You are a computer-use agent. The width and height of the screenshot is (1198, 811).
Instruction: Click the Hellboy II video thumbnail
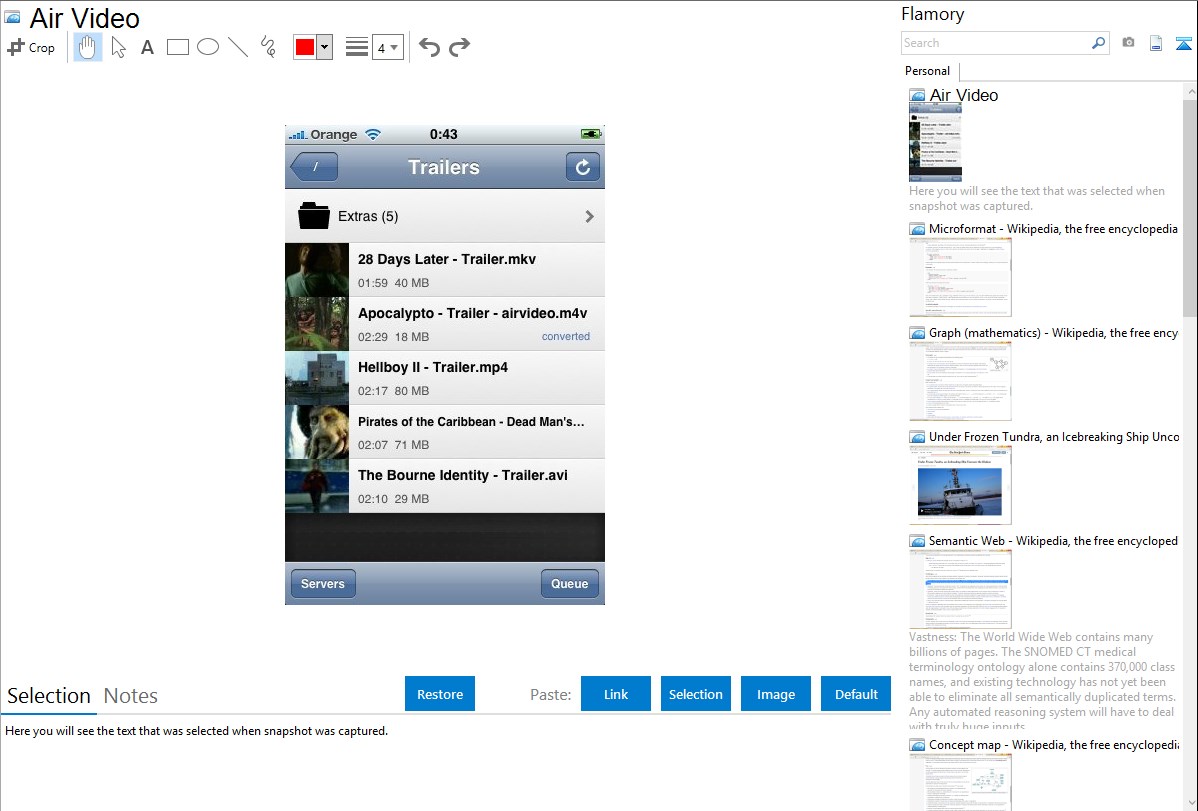pos(317,378)
